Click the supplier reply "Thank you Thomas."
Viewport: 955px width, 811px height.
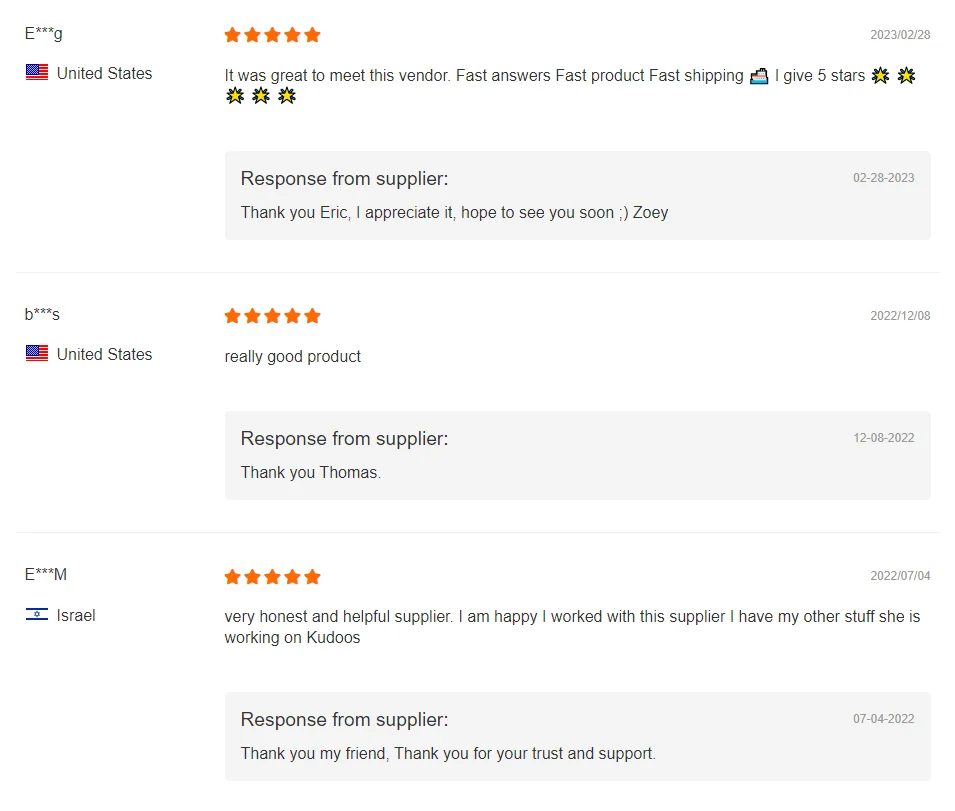[x=311, y=473]
